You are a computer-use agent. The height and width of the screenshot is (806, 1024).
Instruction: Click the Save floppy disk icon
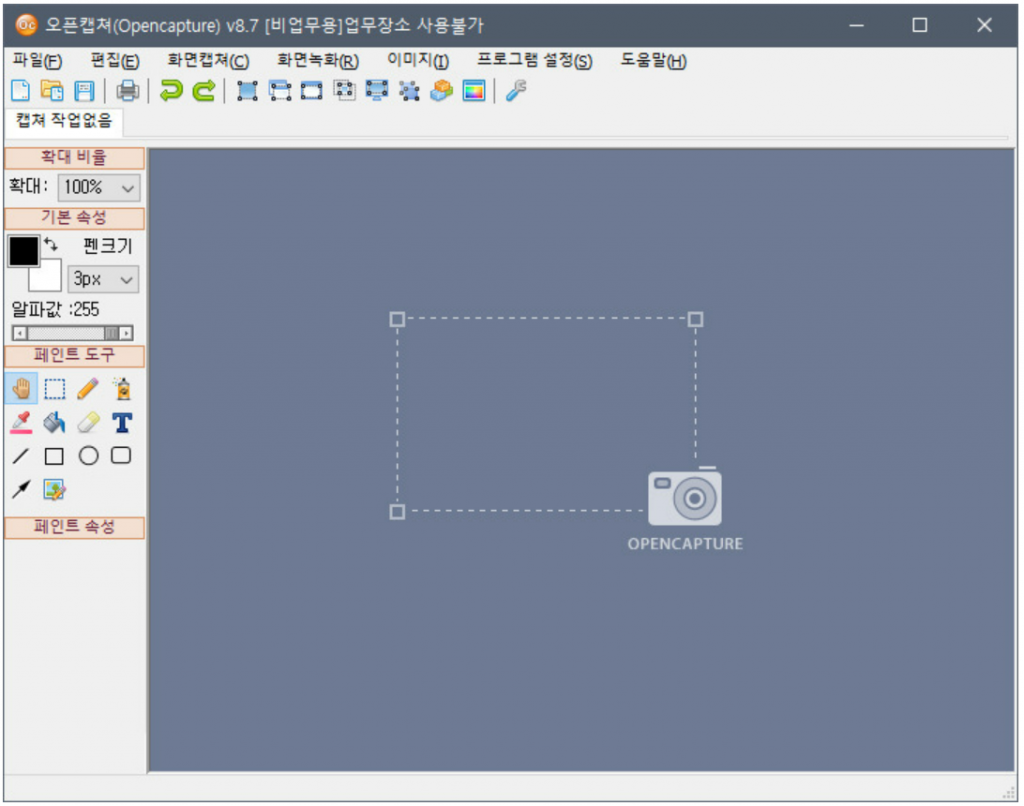pos(84,91)
